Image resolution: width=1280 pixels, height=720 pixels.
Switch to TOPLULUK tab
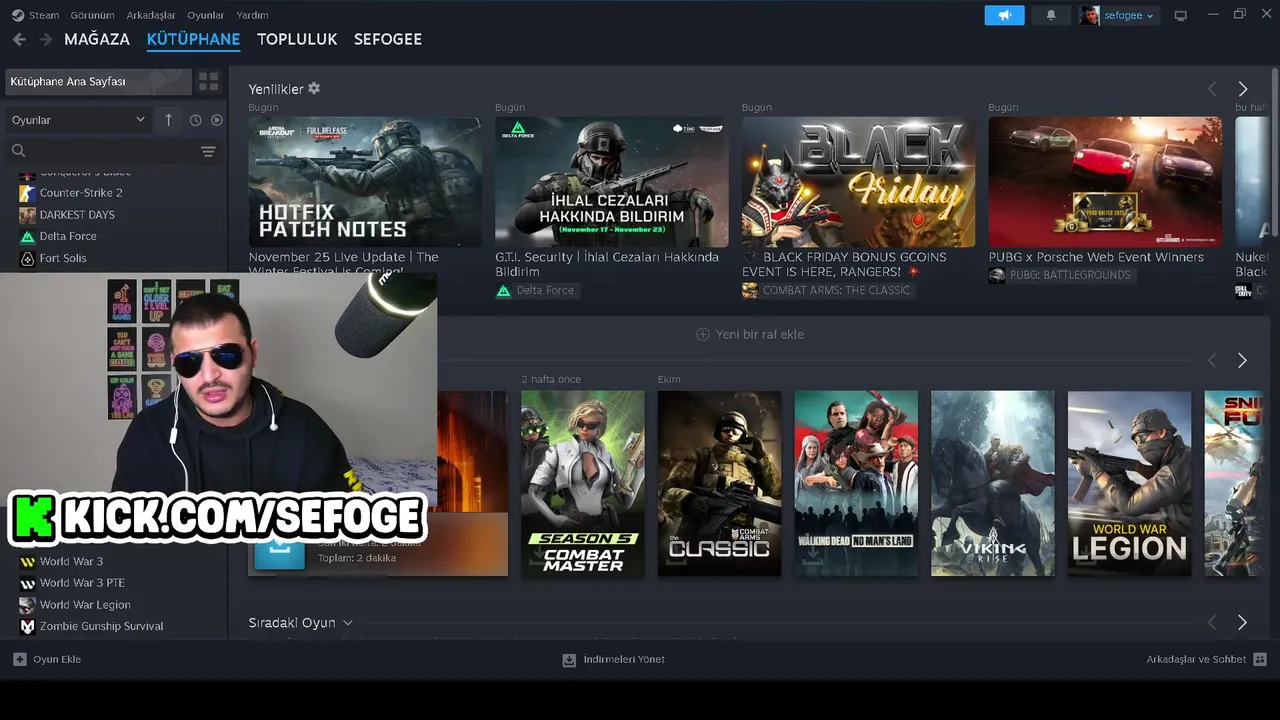[297, 39]
